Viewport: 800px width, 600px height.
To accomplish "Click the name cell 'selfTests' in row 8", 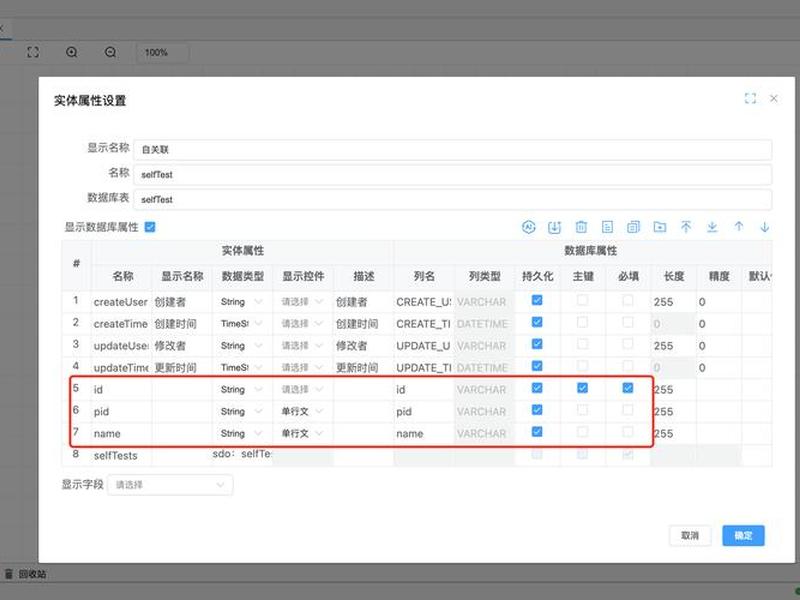I will pyautogui.click(x=121, y=456).
